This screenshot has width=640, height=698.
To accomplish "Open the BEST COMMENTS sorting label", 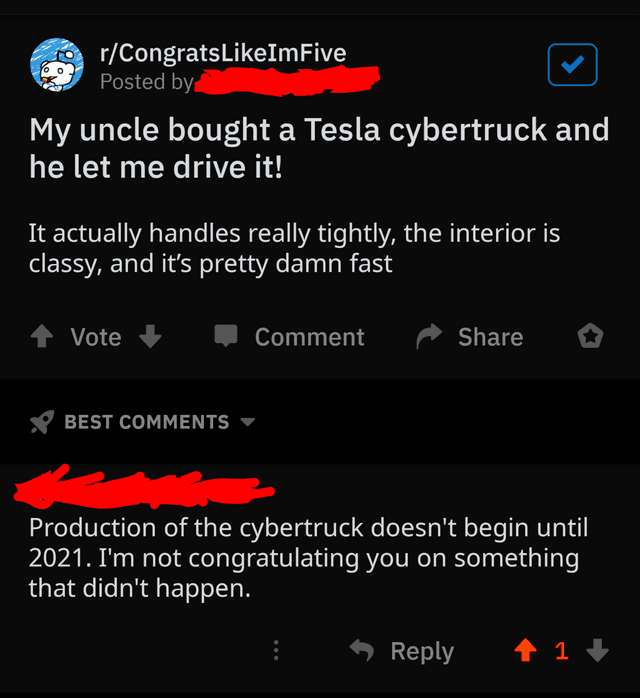I will tap(147, 422).
